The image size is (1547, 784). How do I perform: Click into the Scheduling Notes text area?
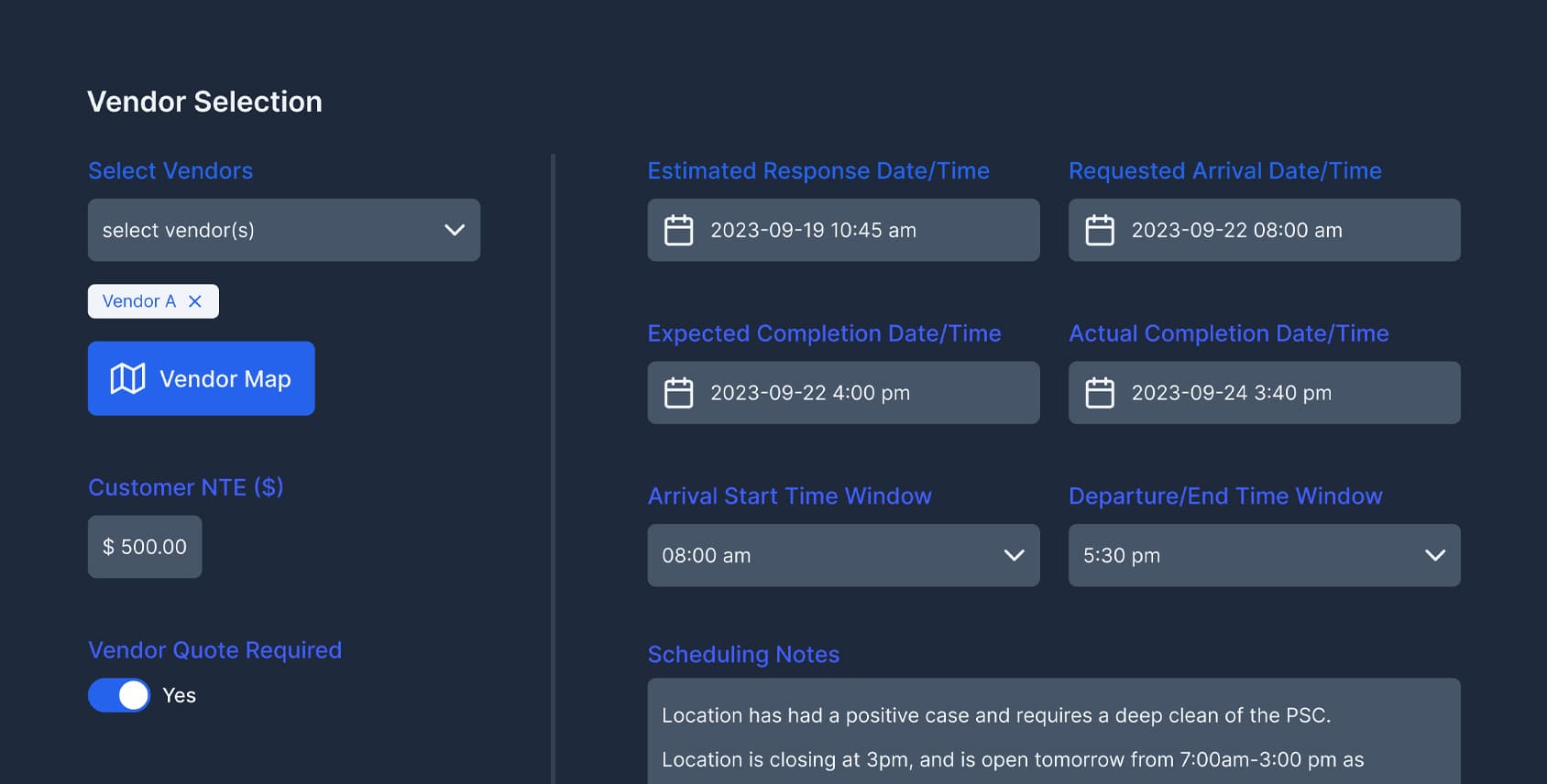pyautogui.click(x=1053, y=733)
